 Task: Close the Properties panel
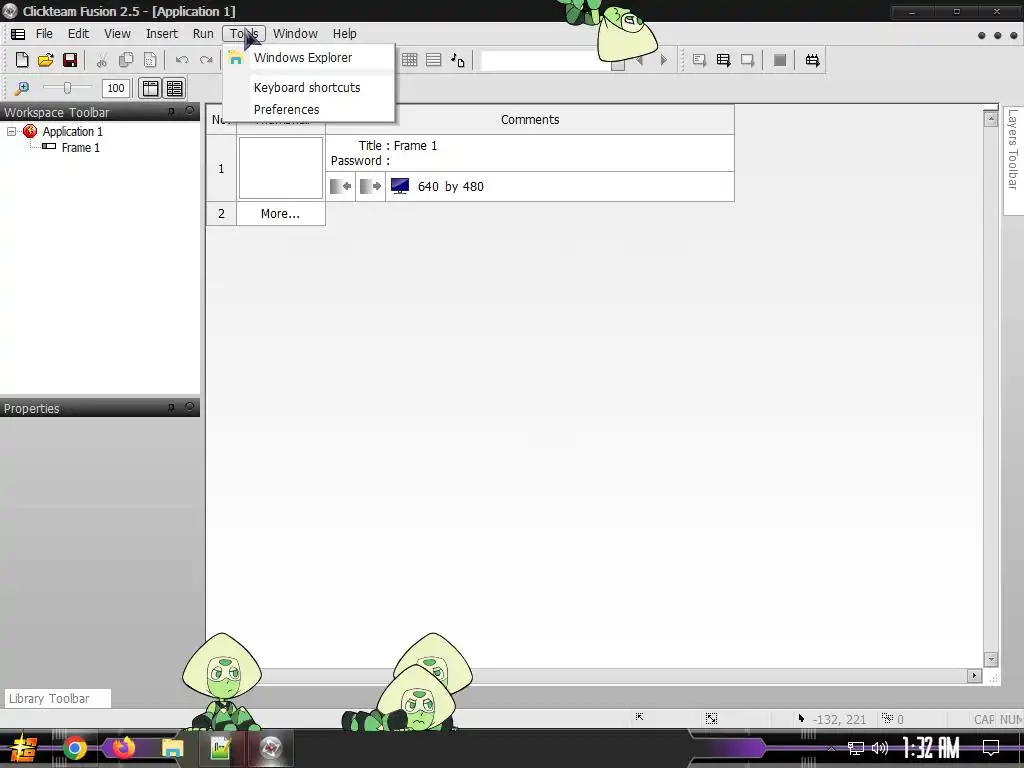click(x=189, y=407)
